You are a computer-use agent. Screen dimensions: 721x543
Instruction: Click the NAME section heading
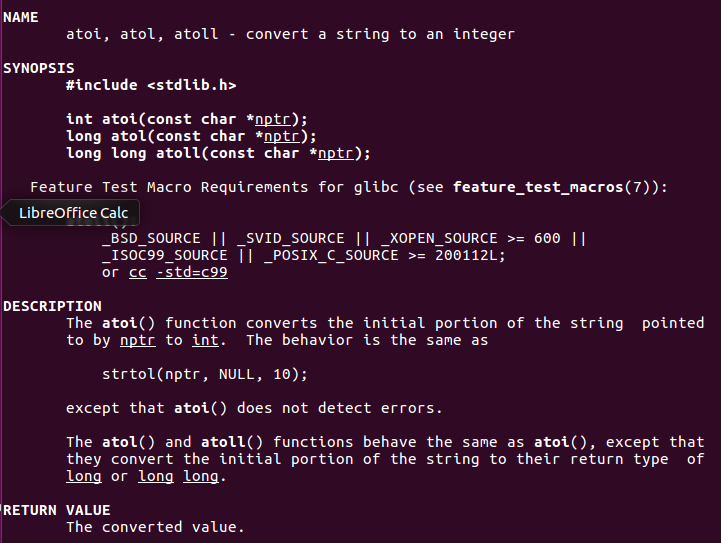point(20,17)
